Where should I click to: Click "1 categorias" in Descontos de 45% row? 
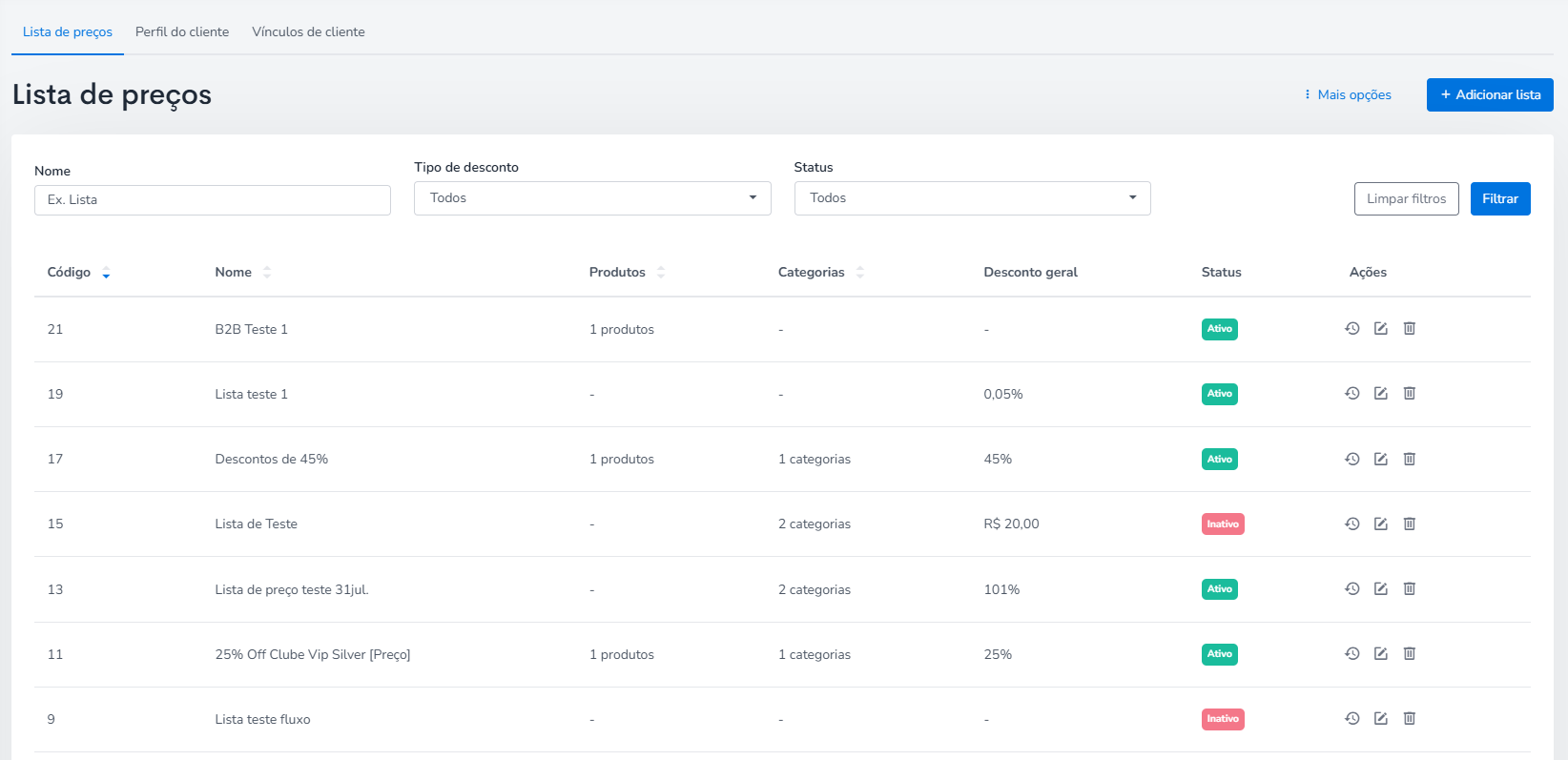815,459
